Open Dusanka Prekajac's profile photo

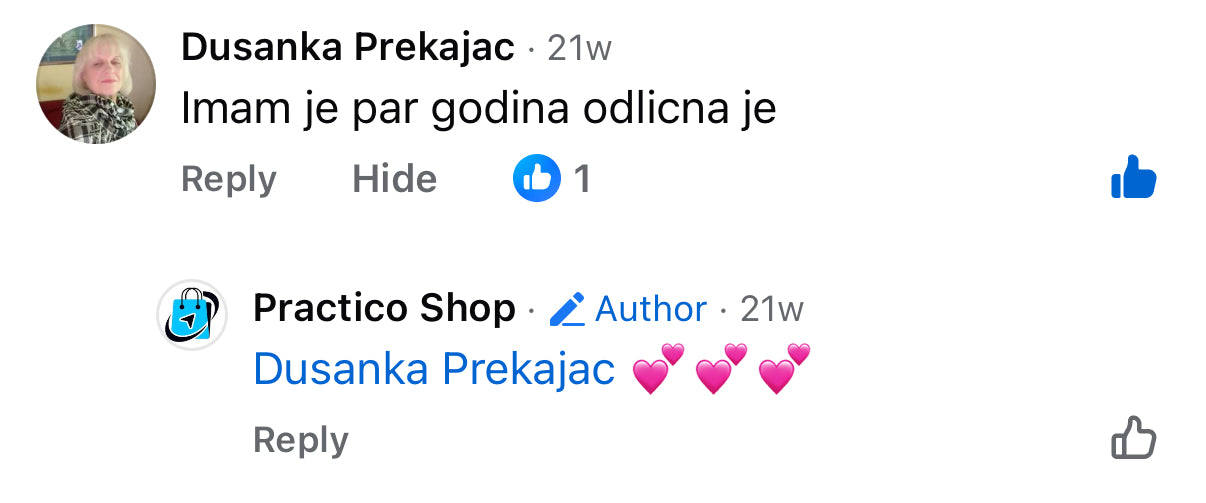pyautogui.click(x=96, y=84)
